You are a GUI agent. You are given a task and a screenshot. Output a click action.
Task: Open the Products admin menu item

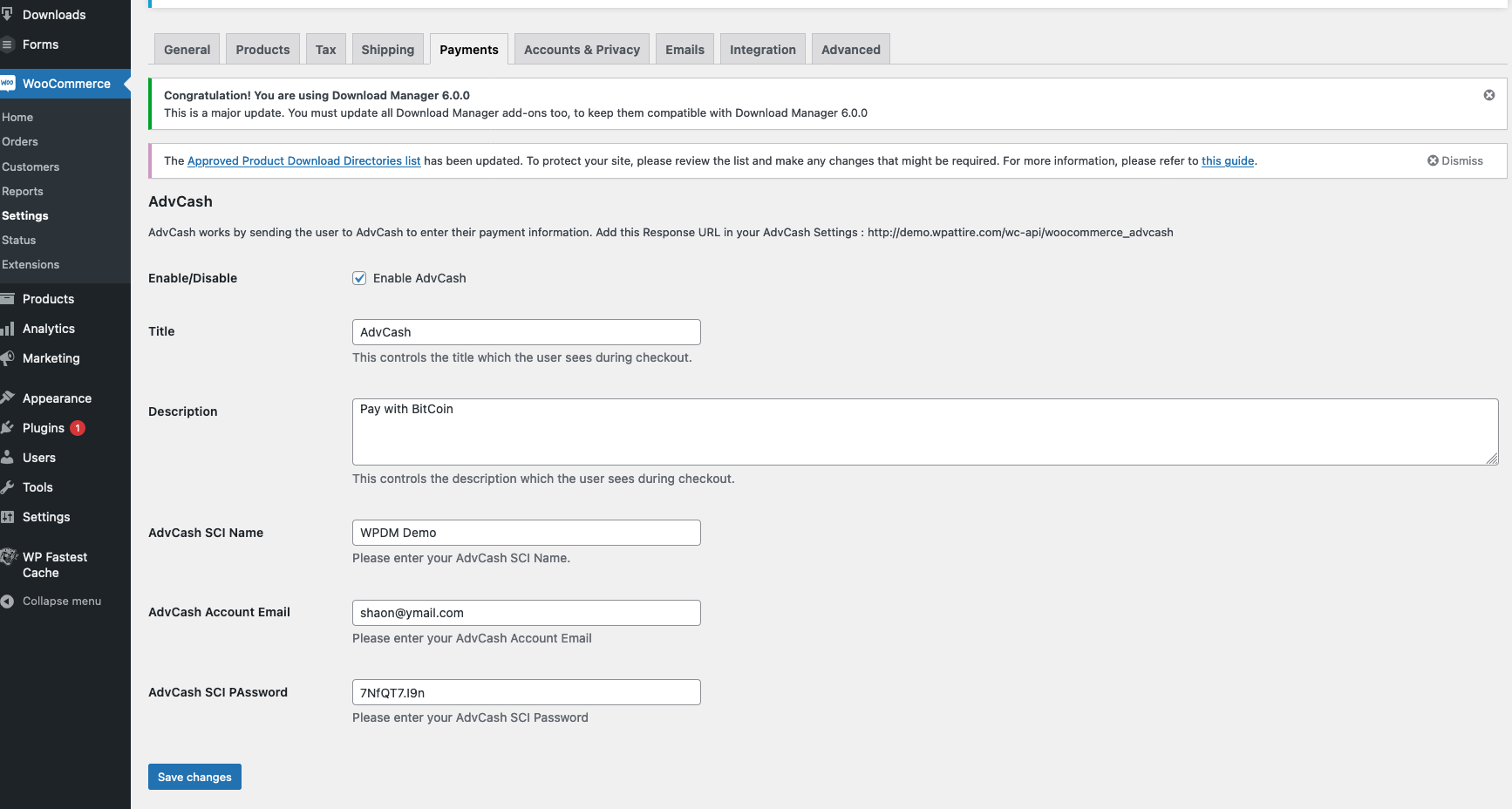(48, 299)
